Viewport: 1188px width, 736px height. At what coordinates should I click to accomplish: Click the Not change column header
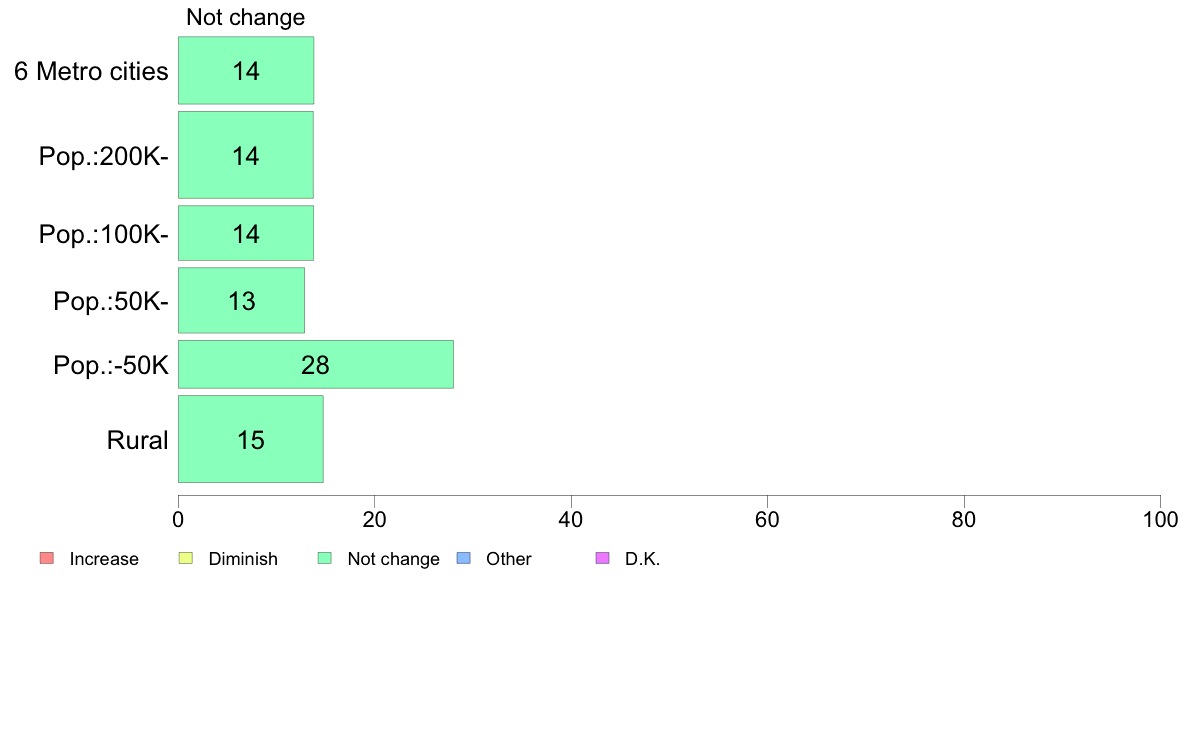[x=245, y=17]
